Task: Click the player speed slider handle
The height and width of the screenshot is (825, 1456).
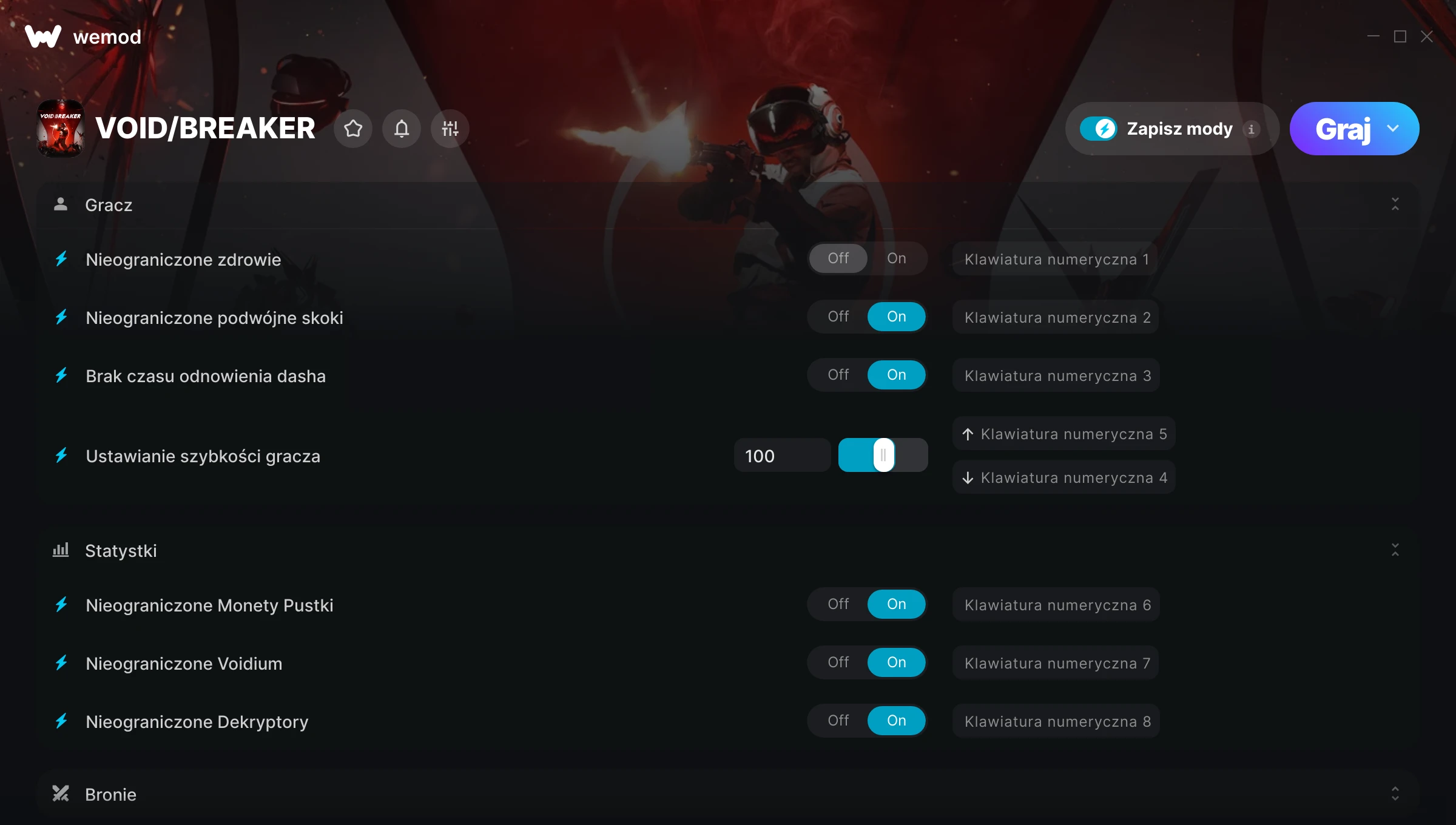Action: (x=883, y=455)
